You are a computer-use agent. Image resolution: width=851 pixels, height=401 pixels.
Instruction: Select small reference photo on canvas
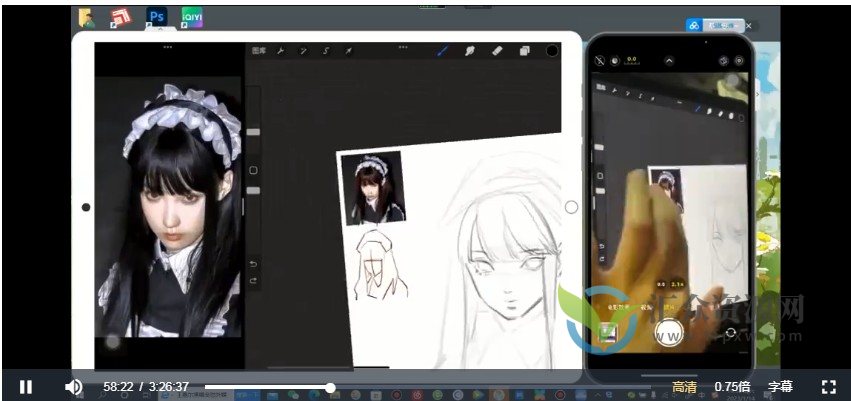tap(373, 188)
